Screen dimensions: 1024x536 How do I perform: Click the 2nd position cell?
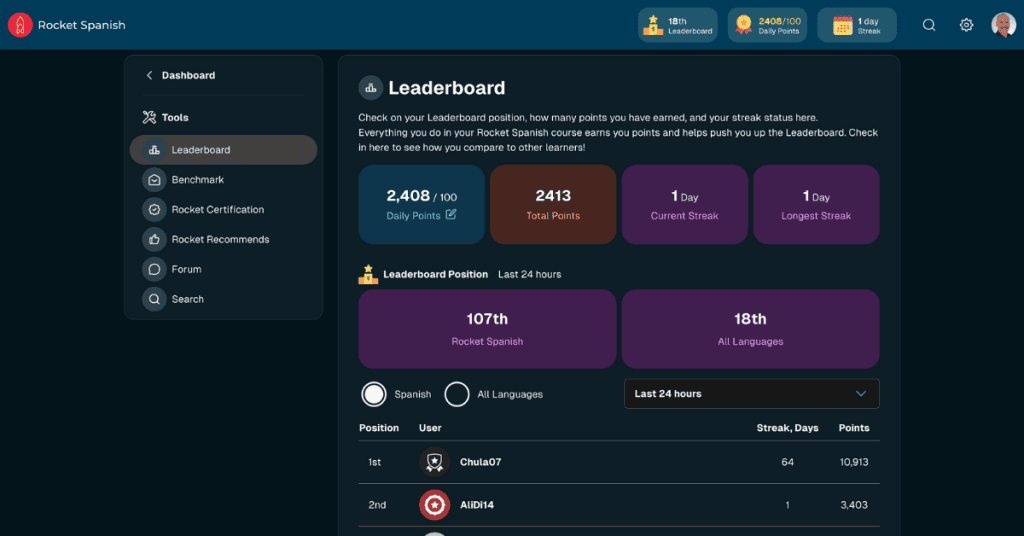click(377, 505)
